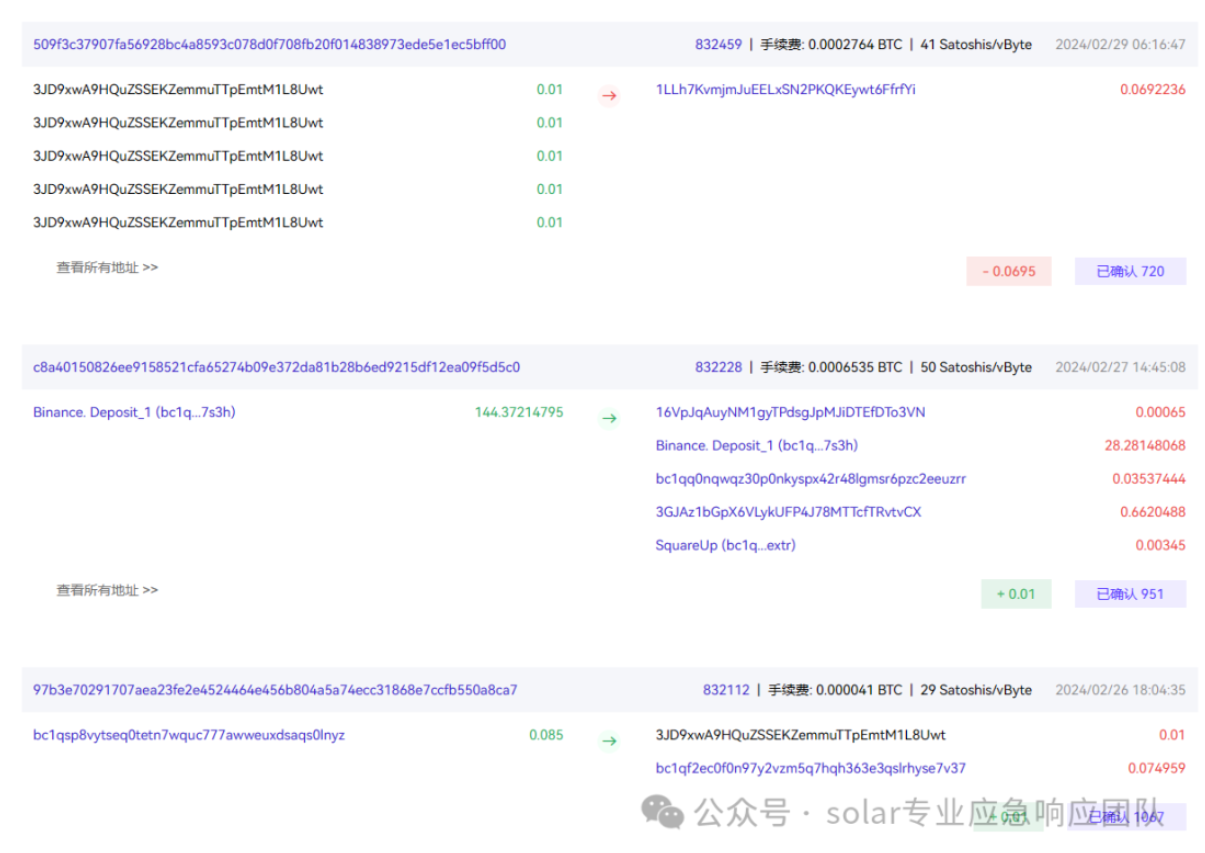Open transaction hash 509f3c37907fa...
This screenshot has width=1205, height=853.
[269, 44]
